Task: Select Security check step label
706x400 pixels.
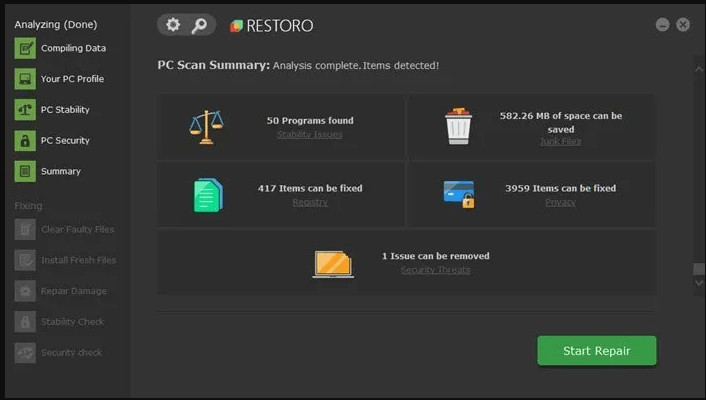Action: click(72, 352)
